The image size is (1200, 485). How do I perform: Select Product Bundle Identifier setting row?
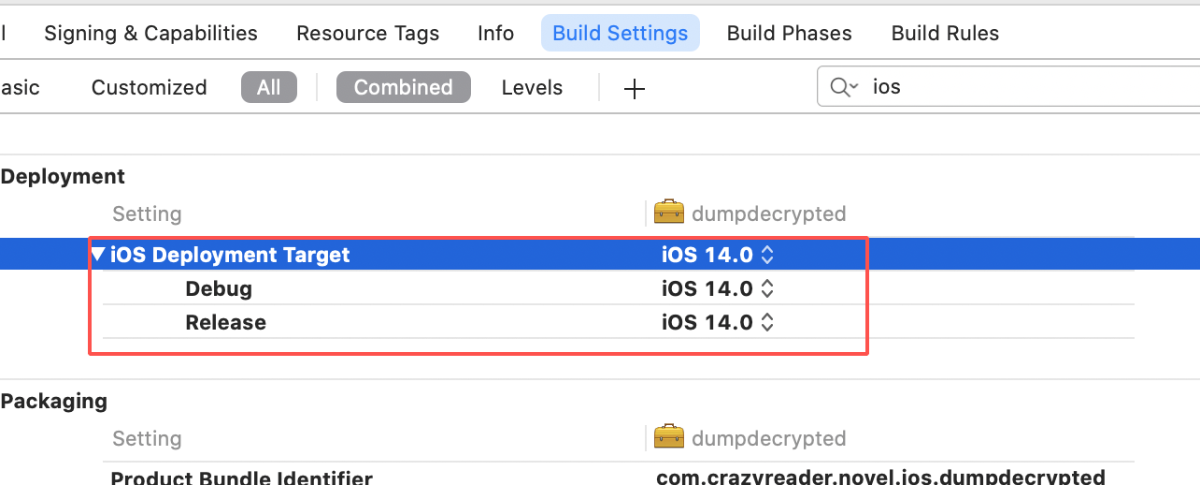pos(600,477)
